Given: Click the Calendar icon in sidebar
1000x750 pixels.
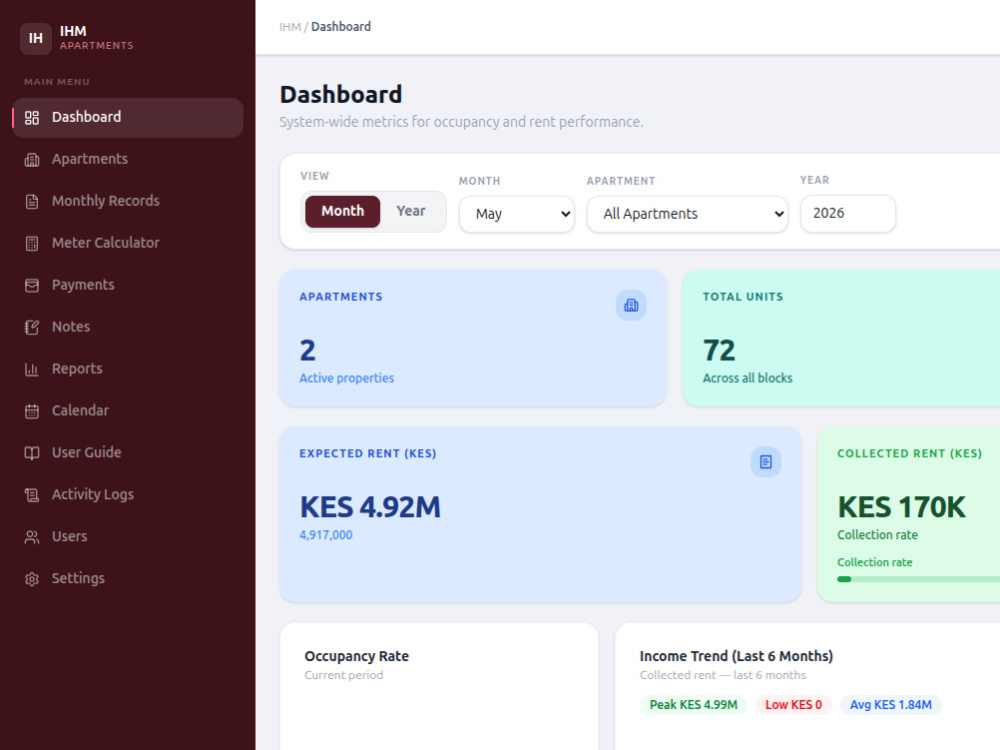Looking at the screenshot, I should click(32, 411).
